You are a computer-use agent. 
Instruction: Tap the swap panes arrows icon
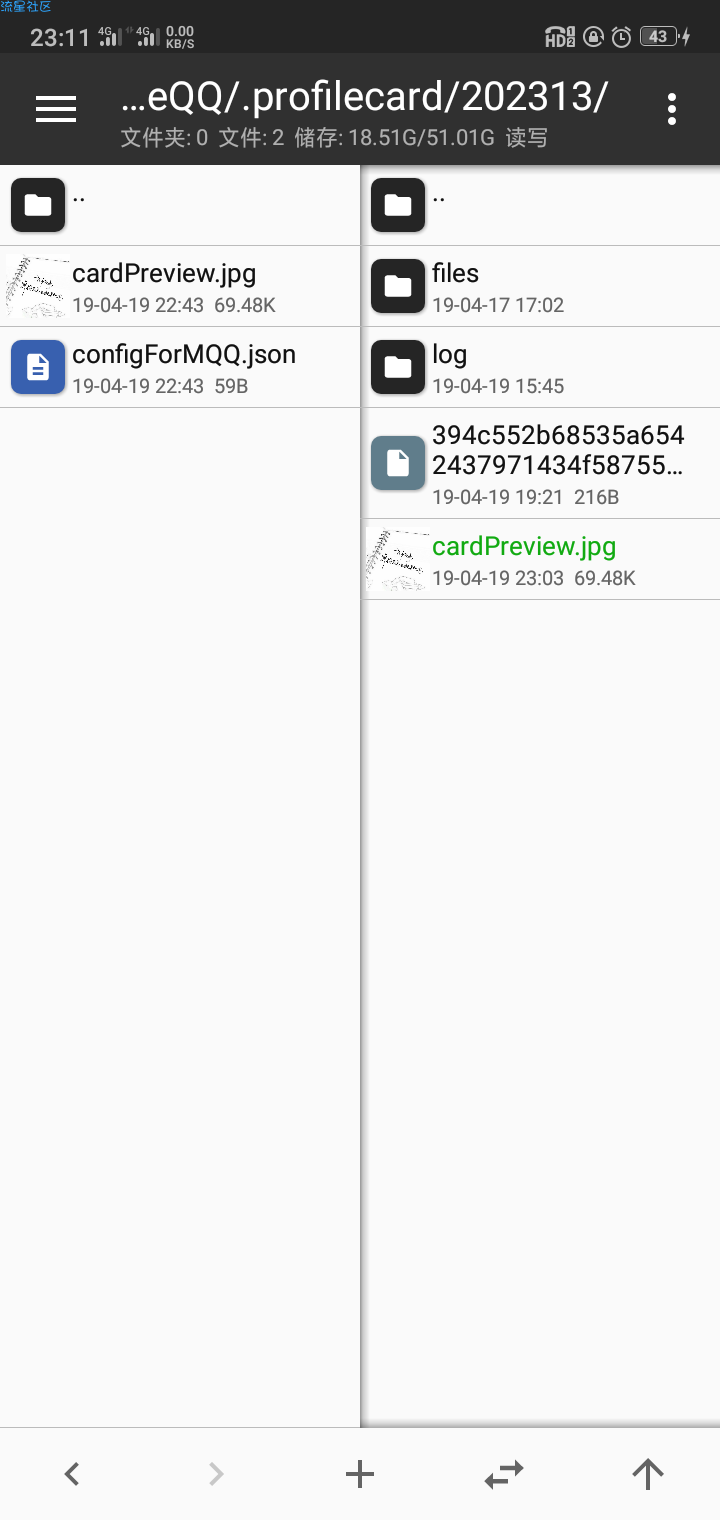[x=504, y=1473]
